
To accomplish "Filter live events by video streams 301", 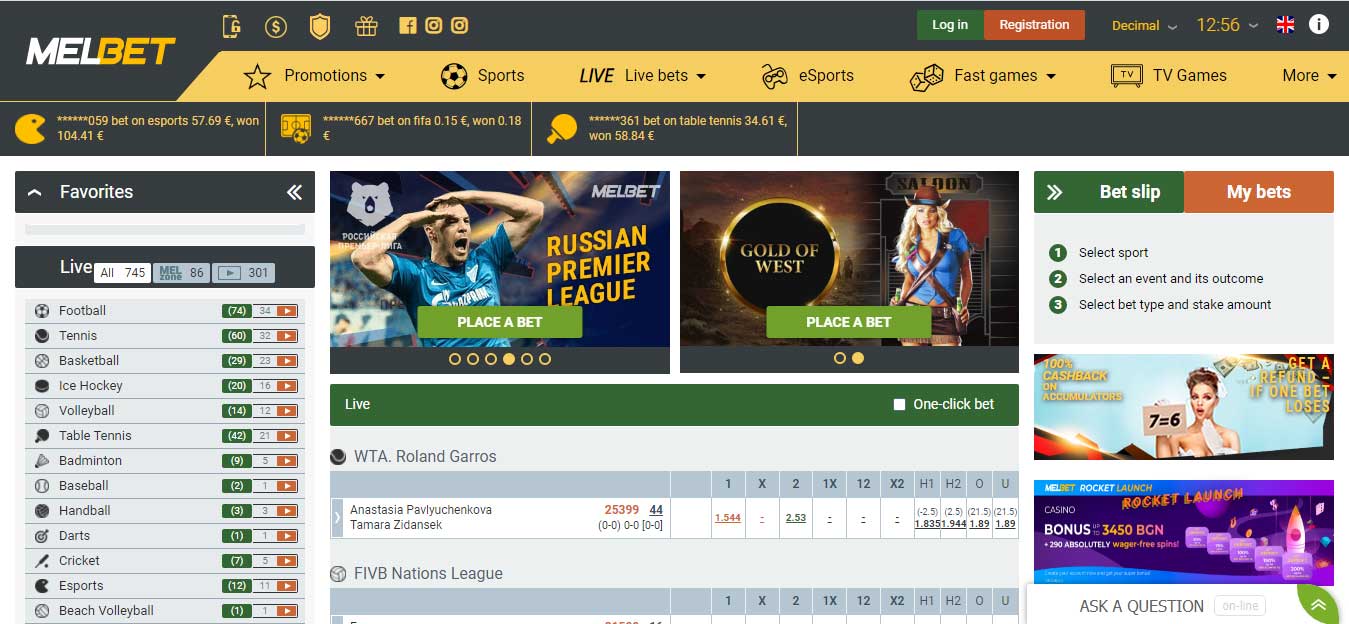I will pyautogui.click(x=244, y=272).
